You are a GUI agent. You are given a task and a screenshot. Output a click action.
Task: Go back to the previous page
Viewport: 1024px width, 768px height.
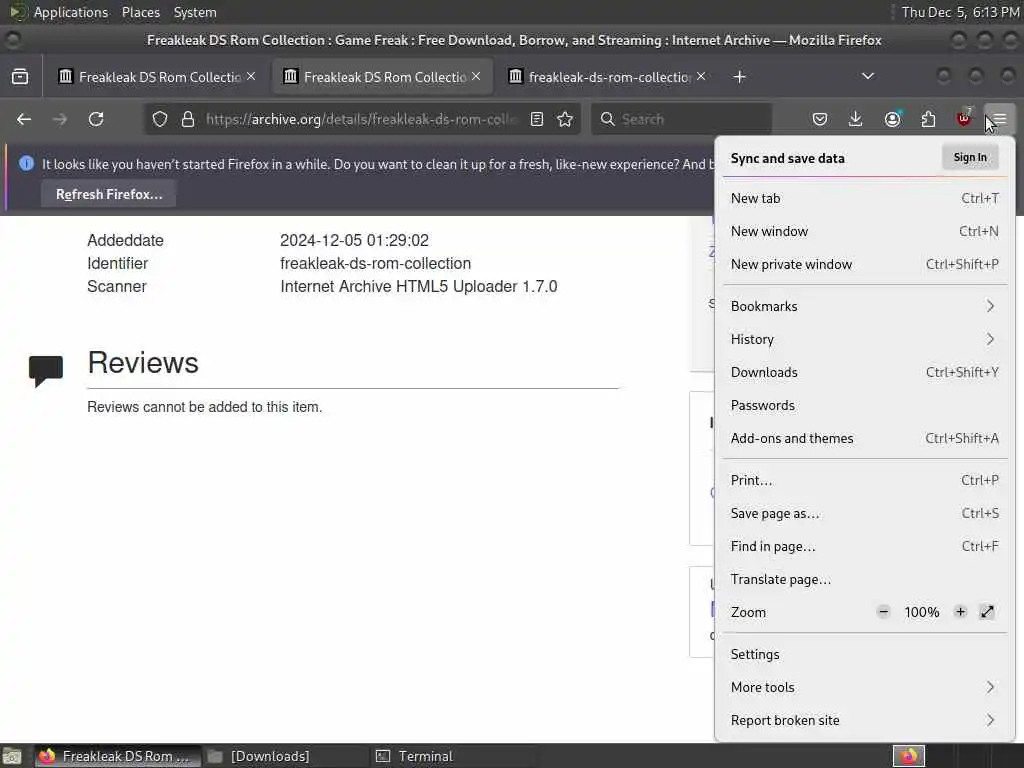coord(24,120)
